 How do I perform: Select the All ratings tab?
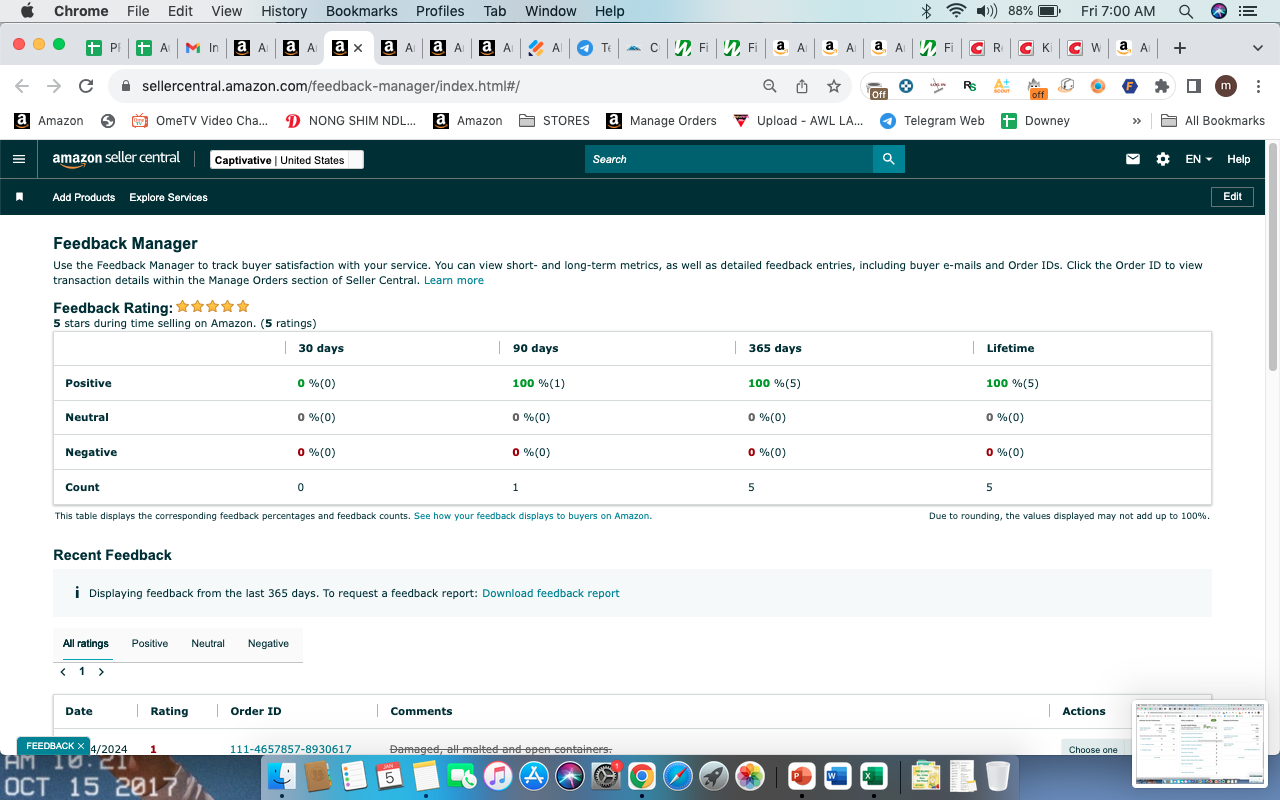[x=86, y=643]
